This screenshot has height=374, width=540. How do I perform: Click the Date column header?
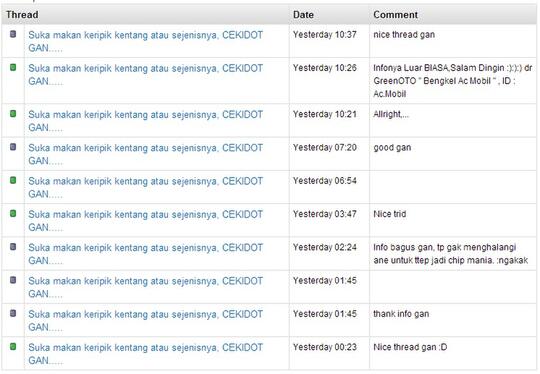303,15
